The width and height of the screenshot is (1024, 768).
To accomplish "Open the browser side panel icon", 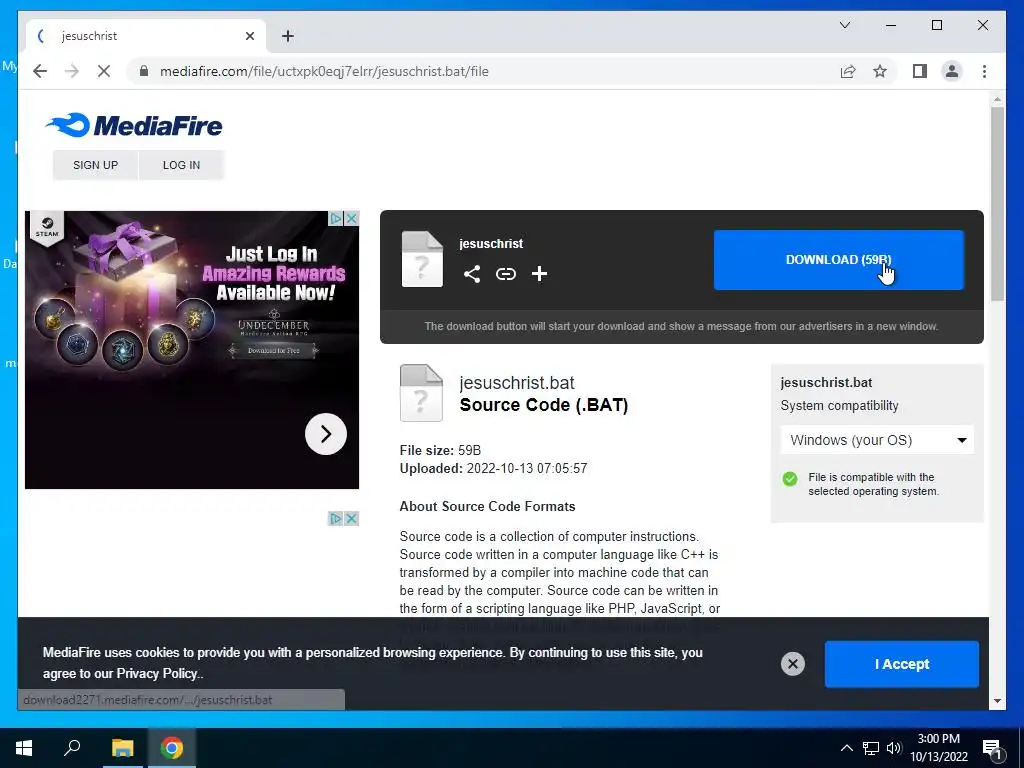I will click(920, 71).
